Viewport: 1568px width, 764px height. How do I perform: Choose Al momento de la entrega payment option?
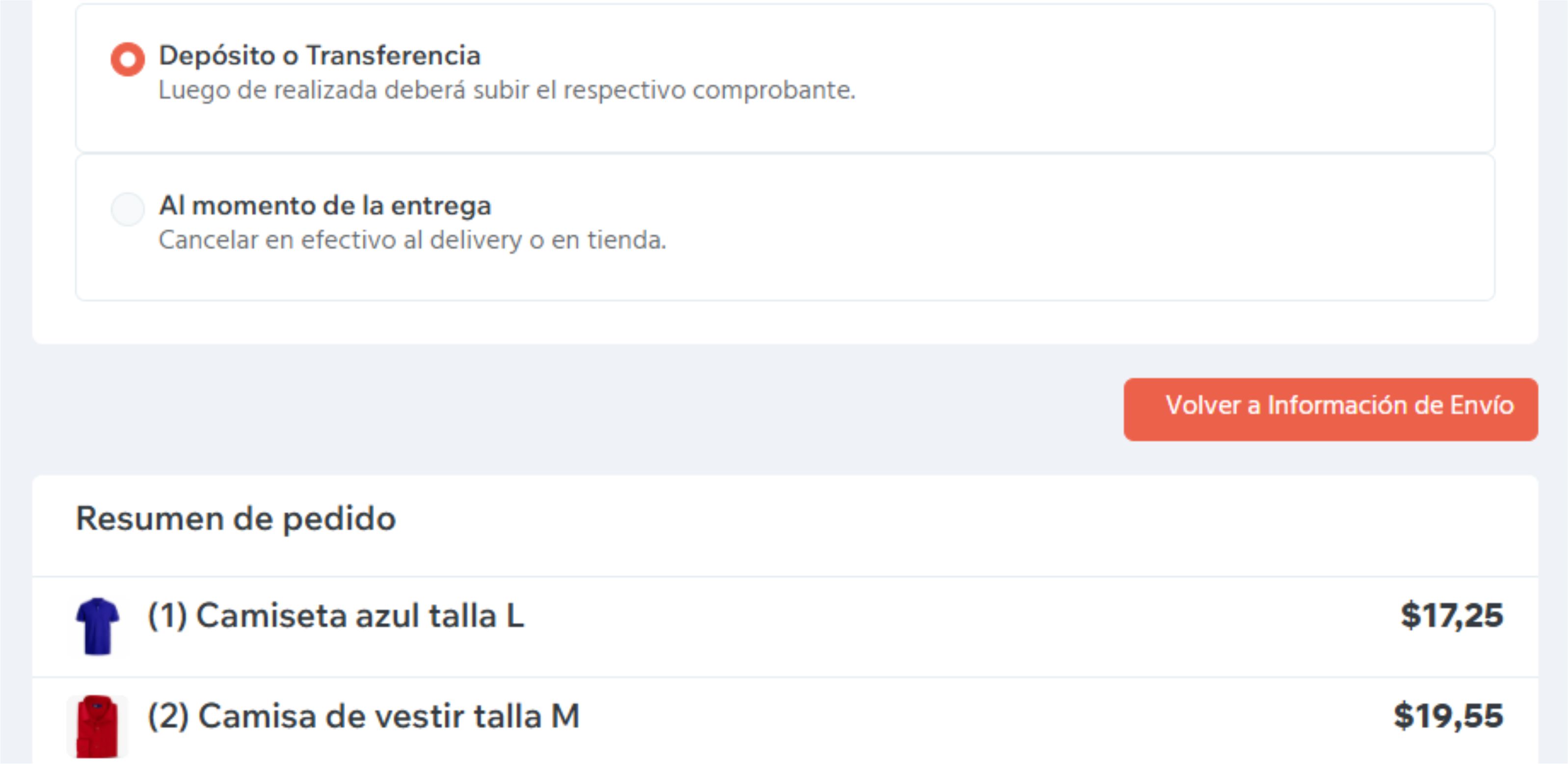[128, 208]
